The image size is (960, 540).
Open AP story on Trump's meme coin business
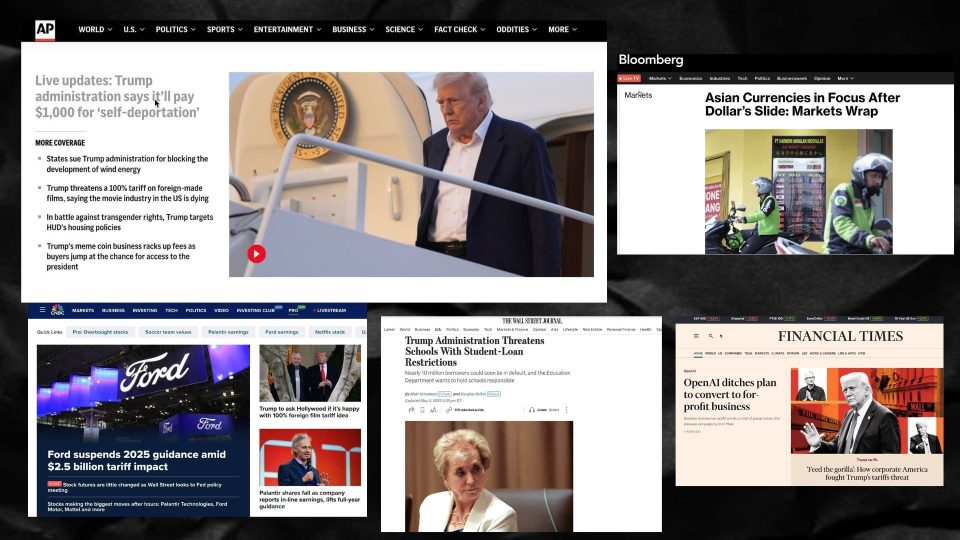point(121,257)
